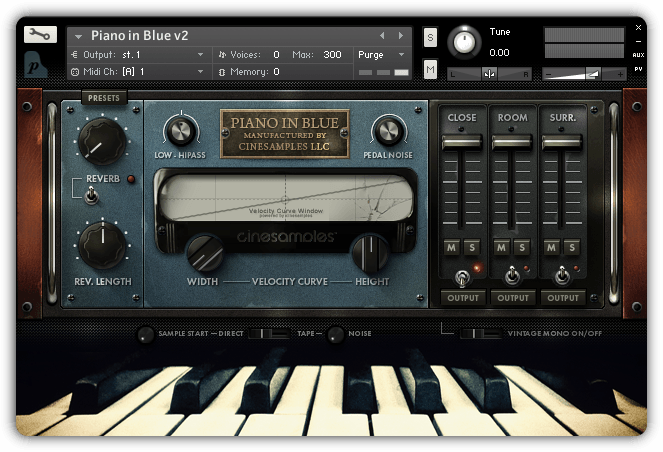Open the Presets tab
Viewport: 663px width, 452px height.
pyautogui.click(x=104, y=98)
